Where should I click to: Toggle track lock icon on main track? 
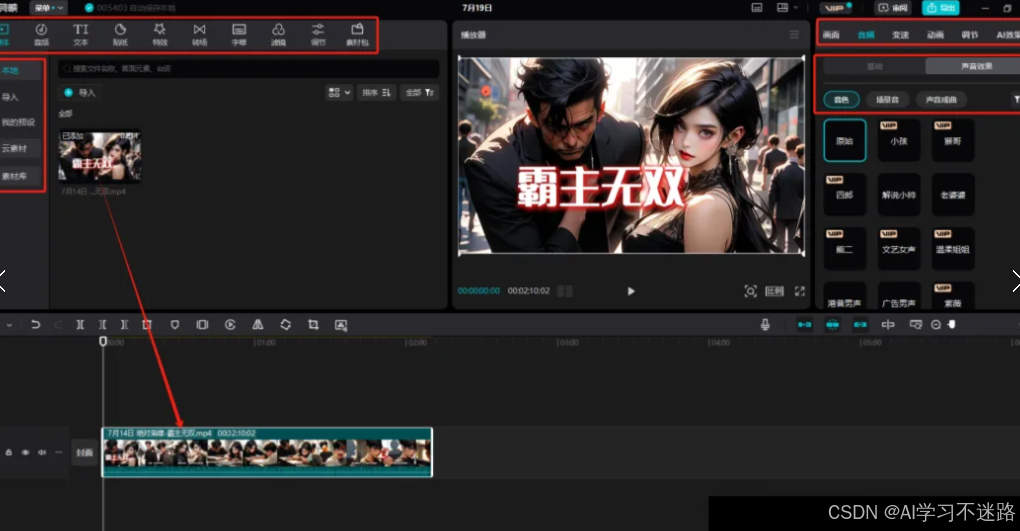8,452
